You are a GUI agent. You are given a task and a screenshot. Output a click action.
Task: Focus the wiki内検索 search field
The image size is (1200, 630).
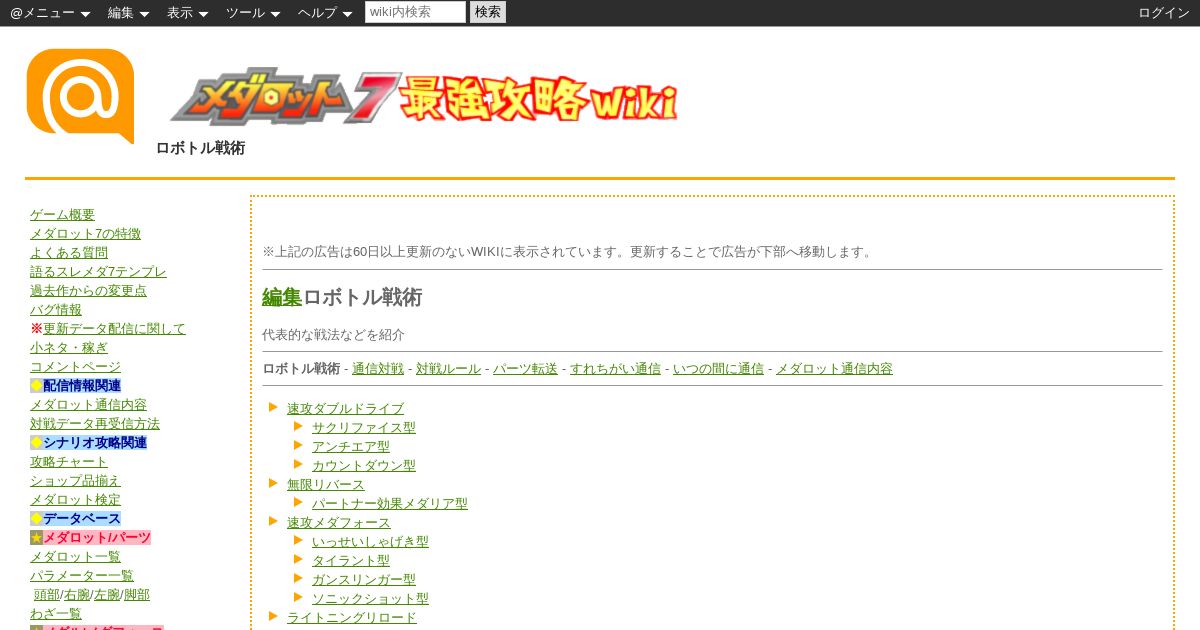click(x=415, y=12)
